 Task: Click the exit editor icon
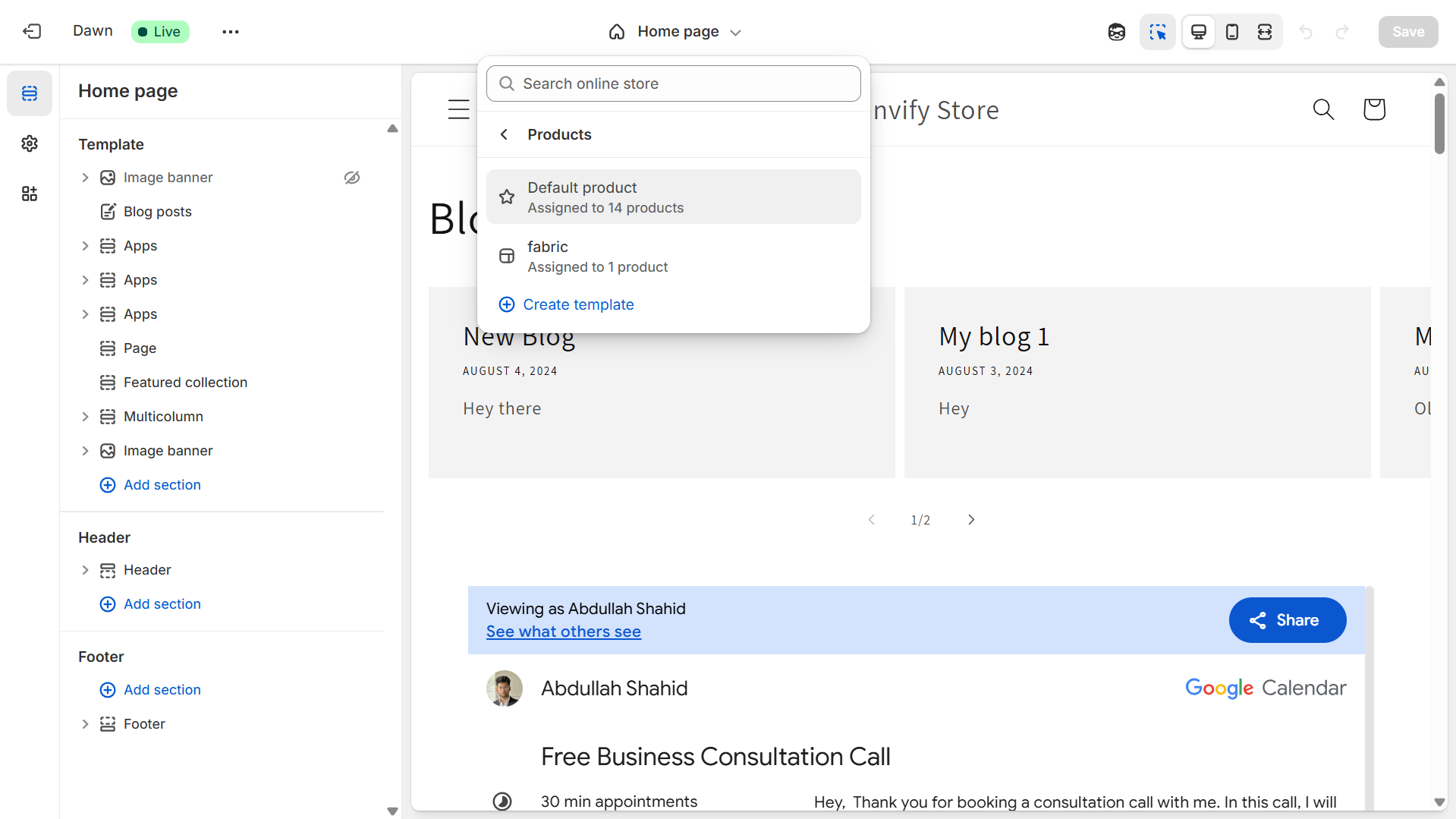click(x=32, y=31)
